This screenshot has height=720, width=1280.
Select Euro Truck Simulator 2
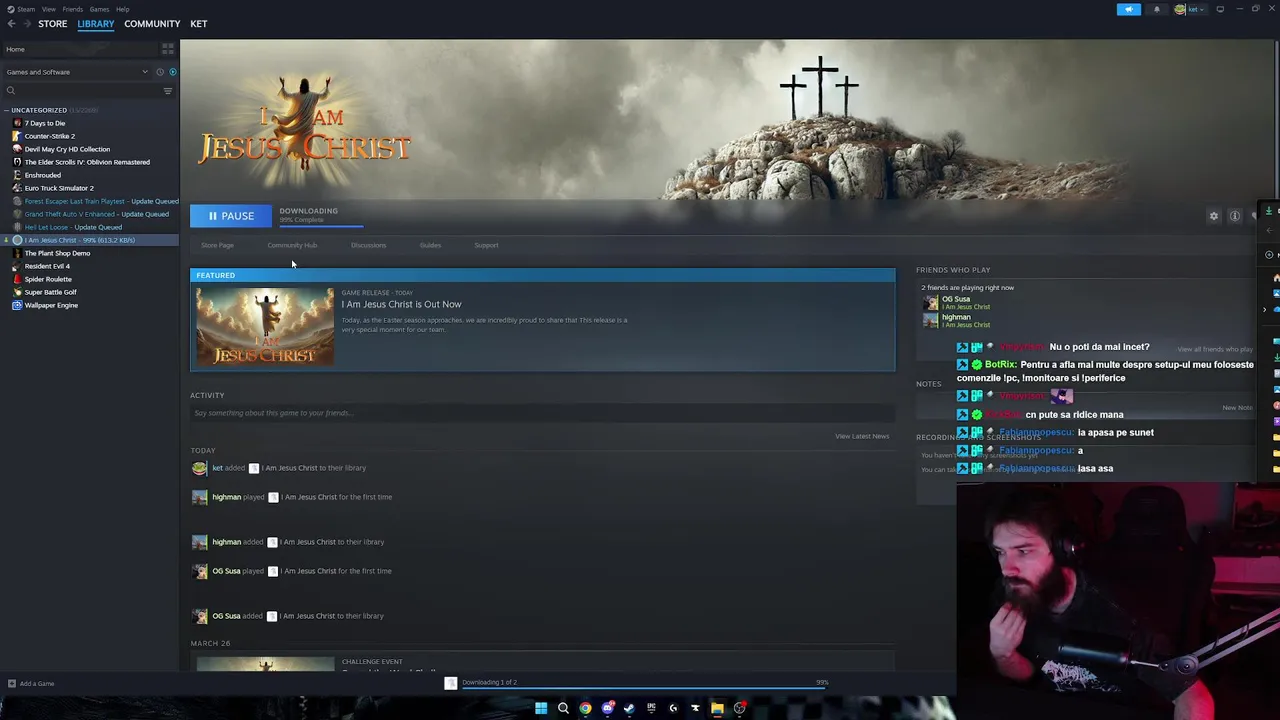(x=59, y=188)
